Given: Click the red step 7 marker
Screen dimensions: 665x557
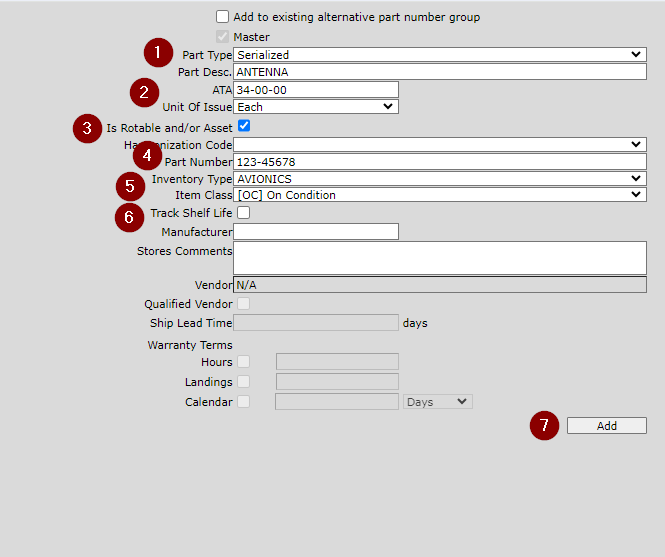Looking at the screenshot, I should click(x=544, y=426).
